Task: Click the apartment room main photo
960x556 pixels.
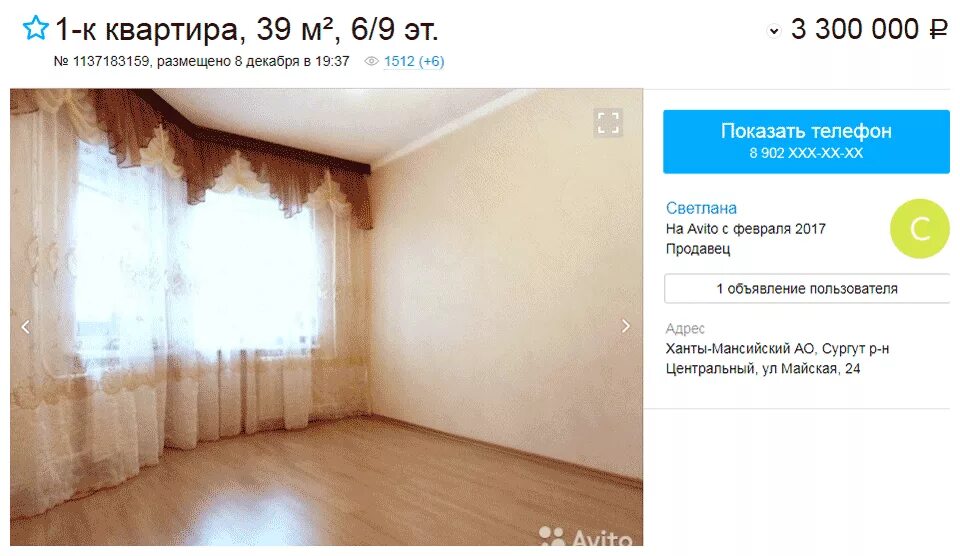Action: [x=326, y=317]
